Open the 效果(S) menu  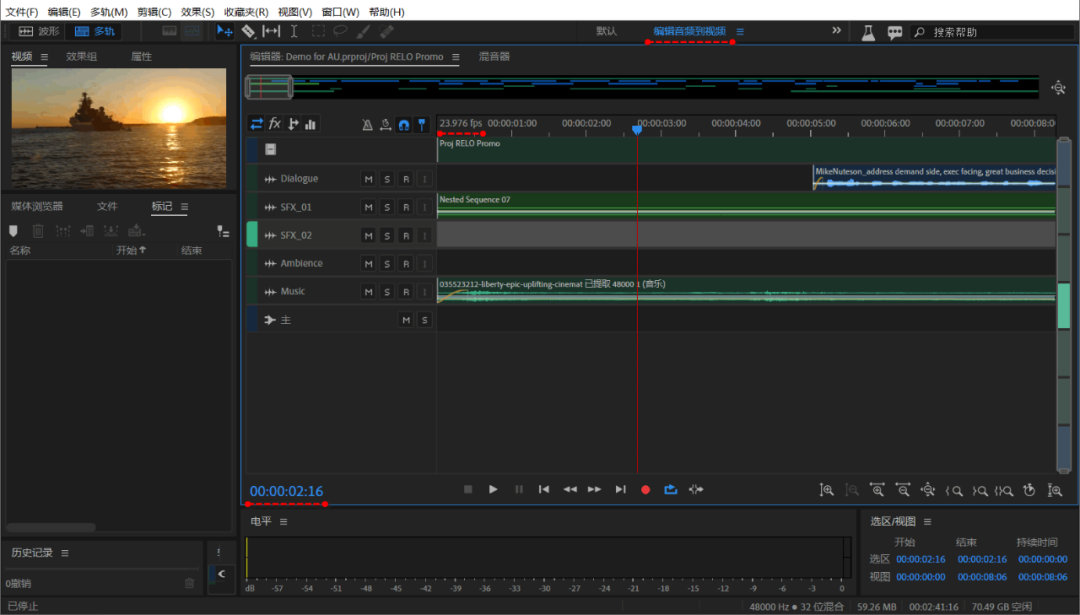point(197,12)
